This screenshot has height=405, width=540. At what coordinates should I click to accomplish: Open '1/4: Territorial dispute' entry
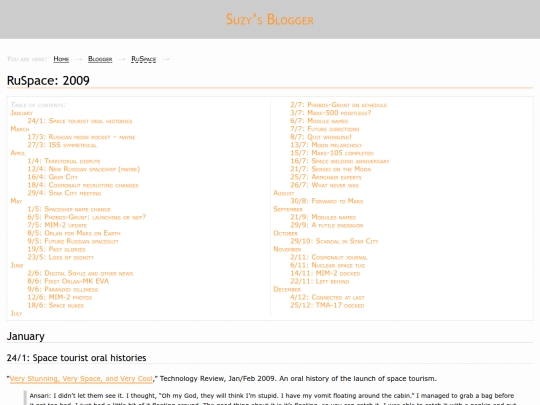pyautogui.click(x=64, y=161)
